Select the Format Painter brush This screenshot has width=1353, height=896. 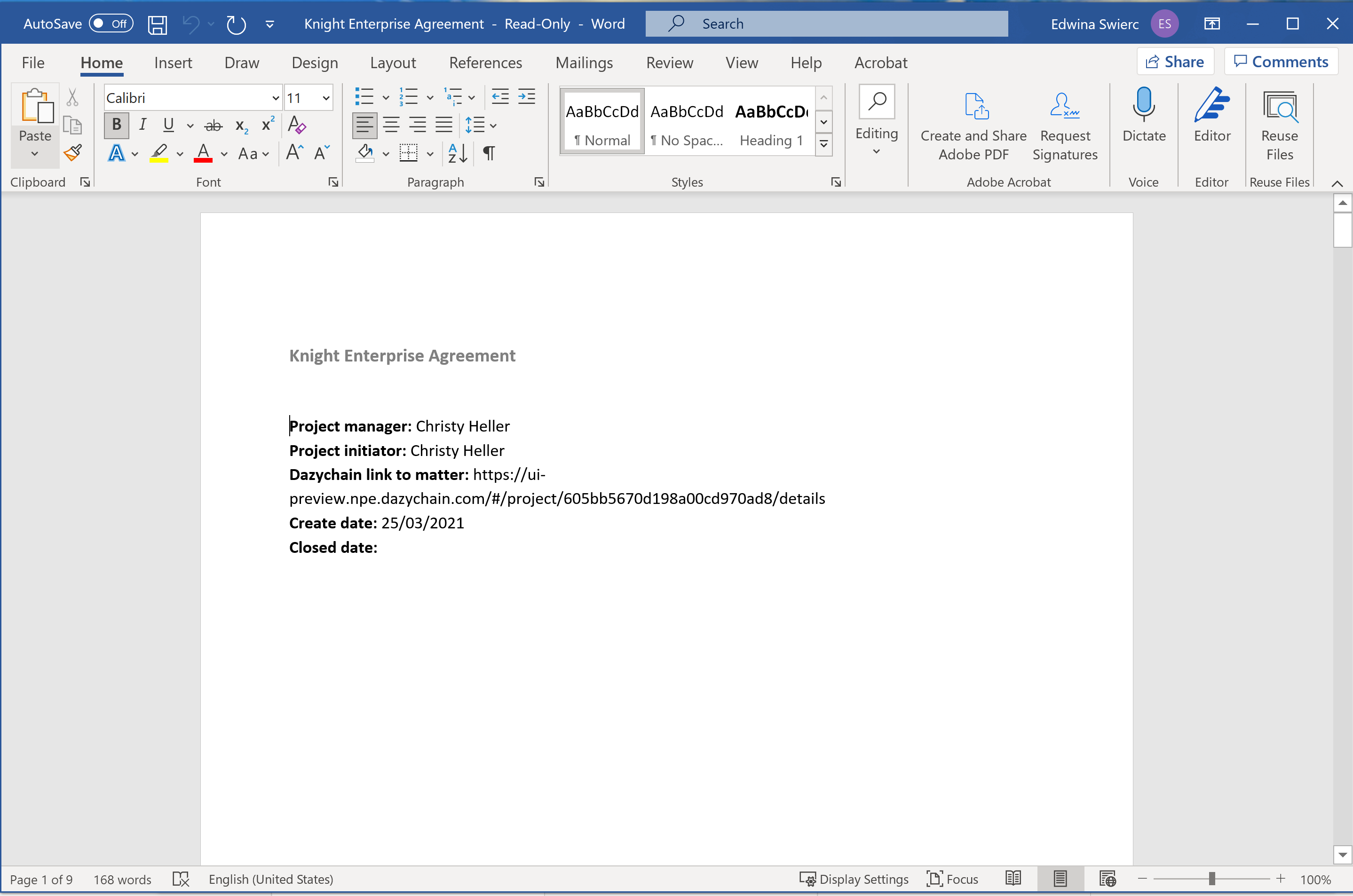pos(72,153)
